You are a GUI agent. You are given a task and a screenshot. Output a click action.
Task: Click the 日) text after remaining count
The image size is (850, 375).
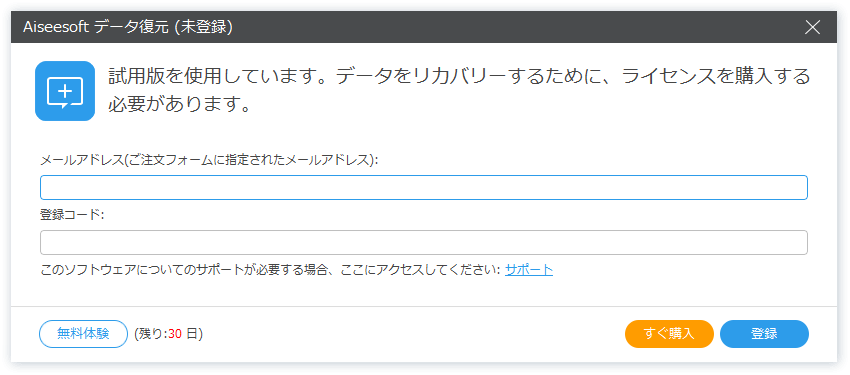point(194,334)
